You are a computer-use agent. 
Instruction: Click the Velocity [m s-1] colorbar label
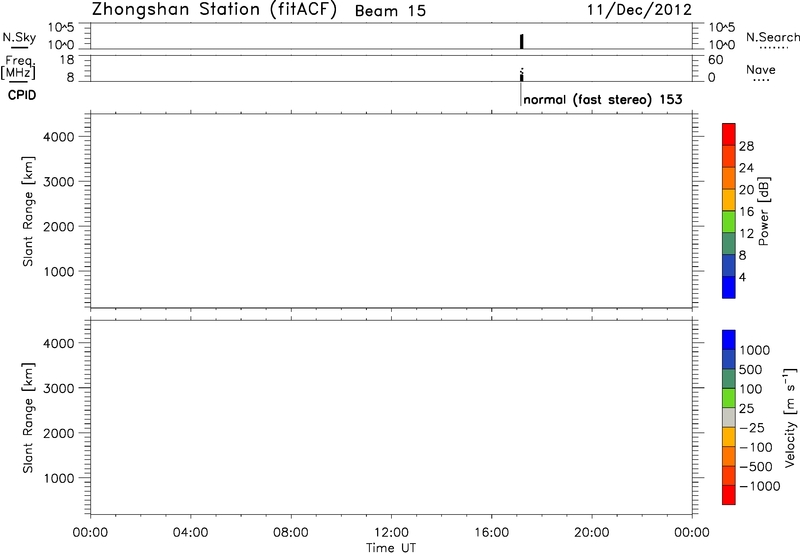coord(789,417)
